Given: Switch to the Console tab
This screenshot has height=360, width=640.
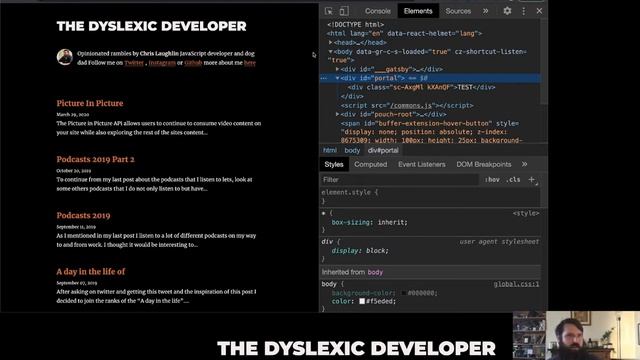Looking at the screenshot, I should coord(378,11).
